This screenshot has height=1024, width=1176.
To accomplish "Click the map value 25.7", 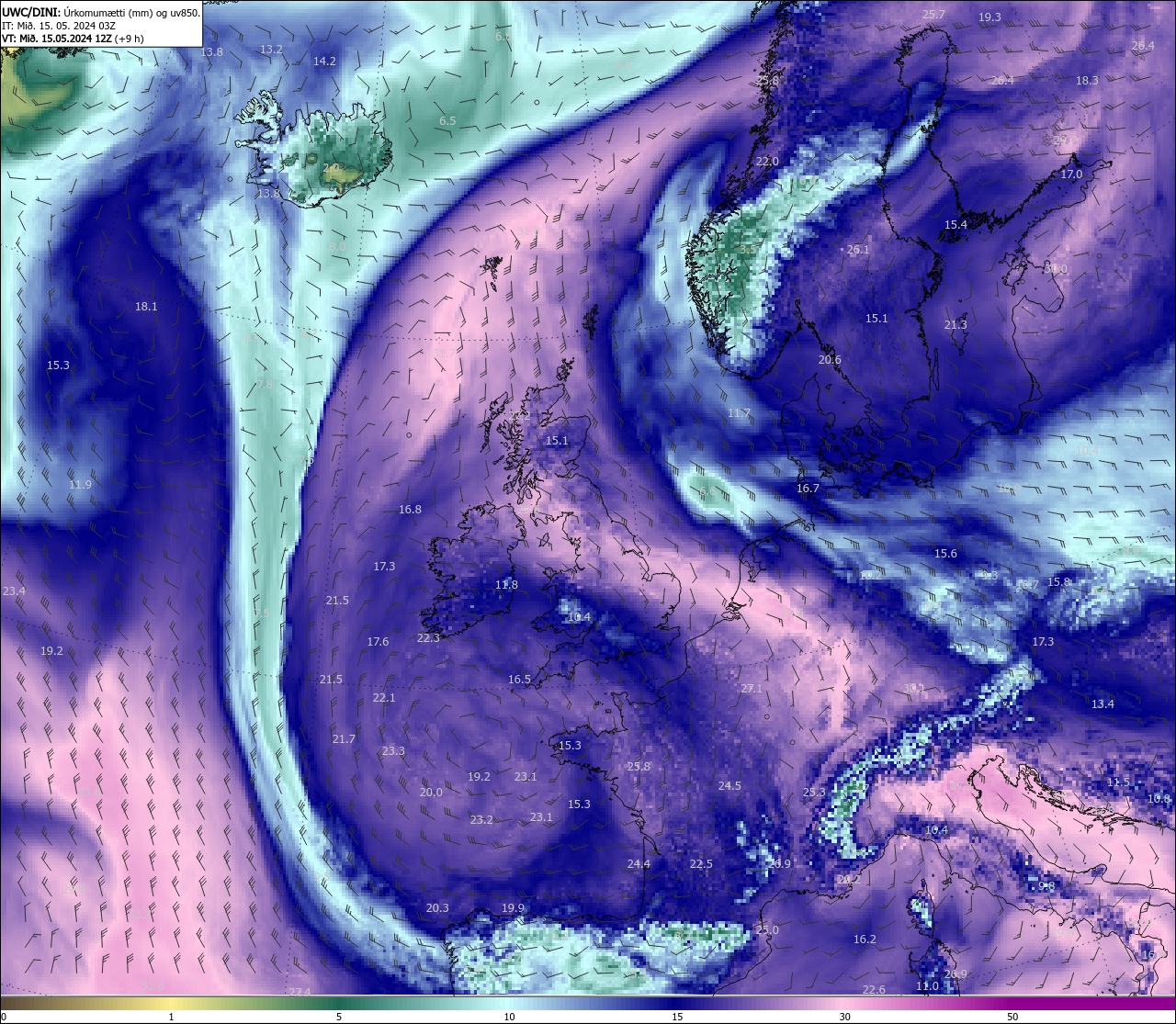I will (933, 15).
